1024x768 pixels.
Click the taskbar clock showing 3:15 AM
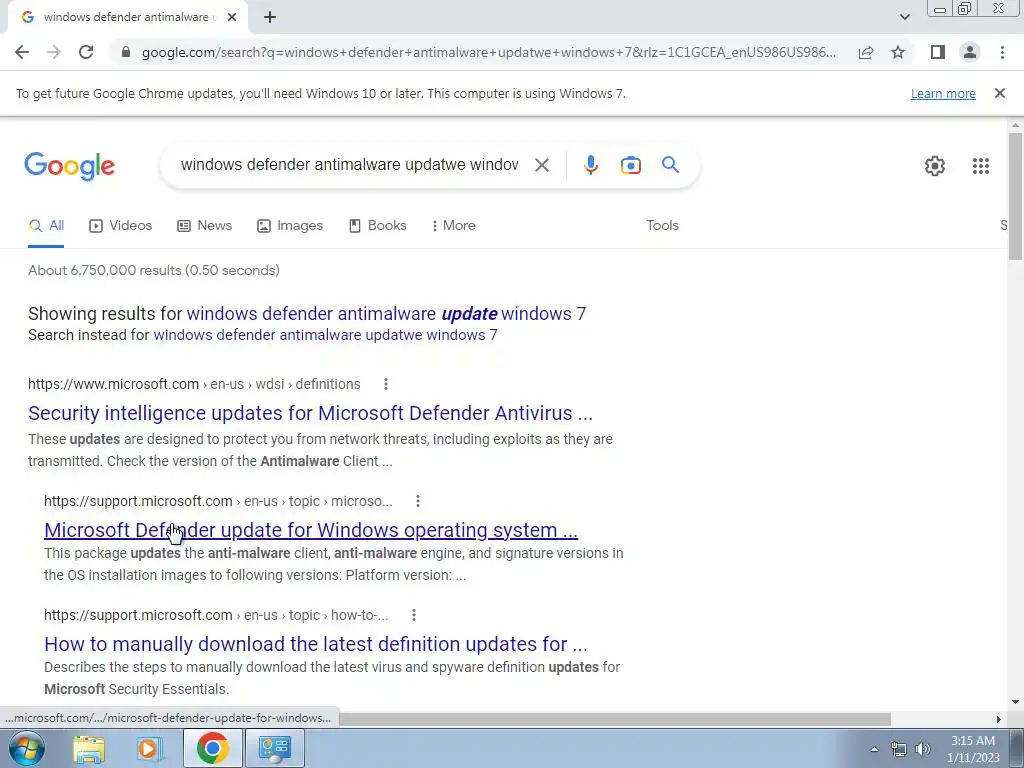(x=973, y=748)
